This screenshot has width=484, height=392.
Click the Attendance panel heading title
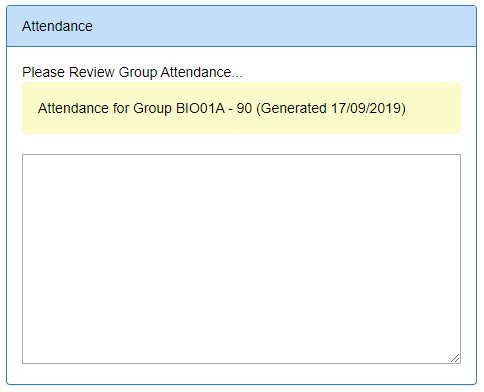[57, 26]
